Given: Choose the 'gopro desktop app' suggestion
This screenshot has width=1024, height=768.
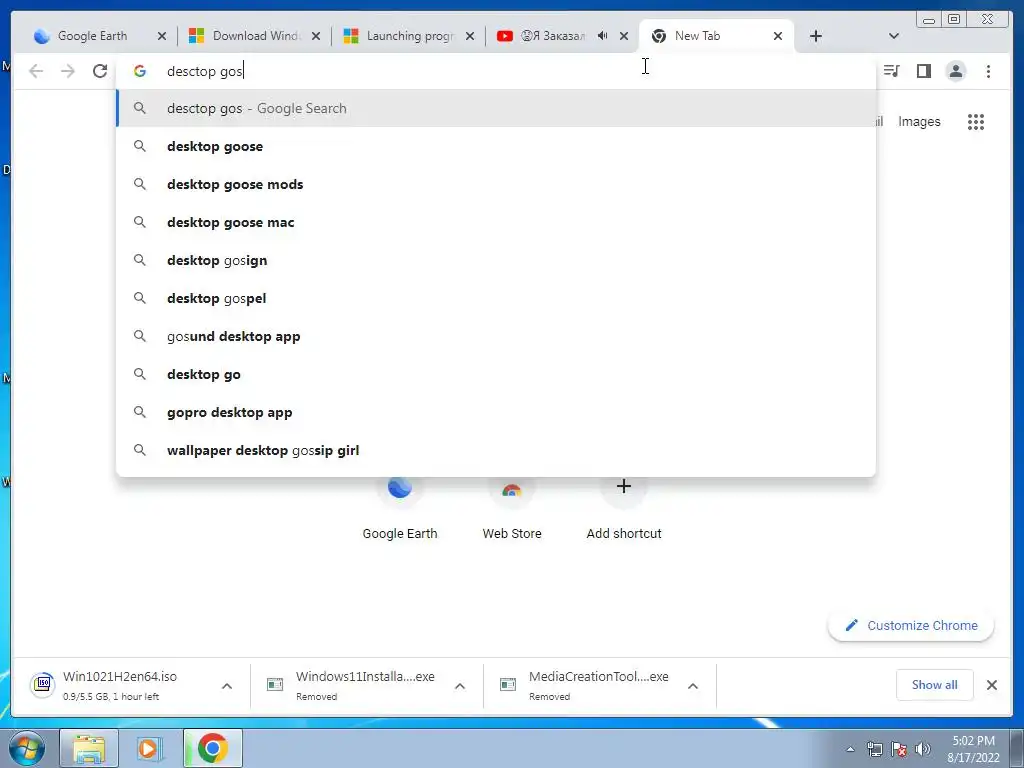Looking at the screenshot, I should tap(496, 412).
